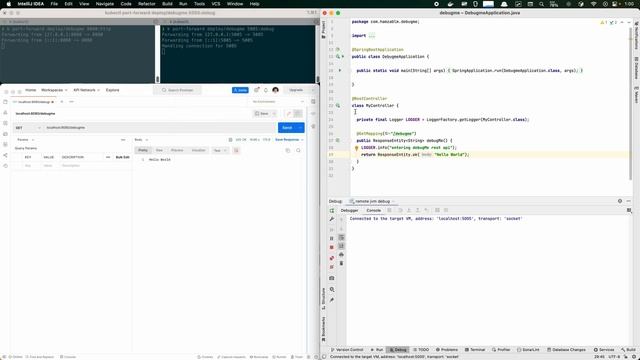Image resolution: width=640 pixels, height=360 pixels.
Task: Toggle Scroll to End in console toolbar
Action: (342, 246)
